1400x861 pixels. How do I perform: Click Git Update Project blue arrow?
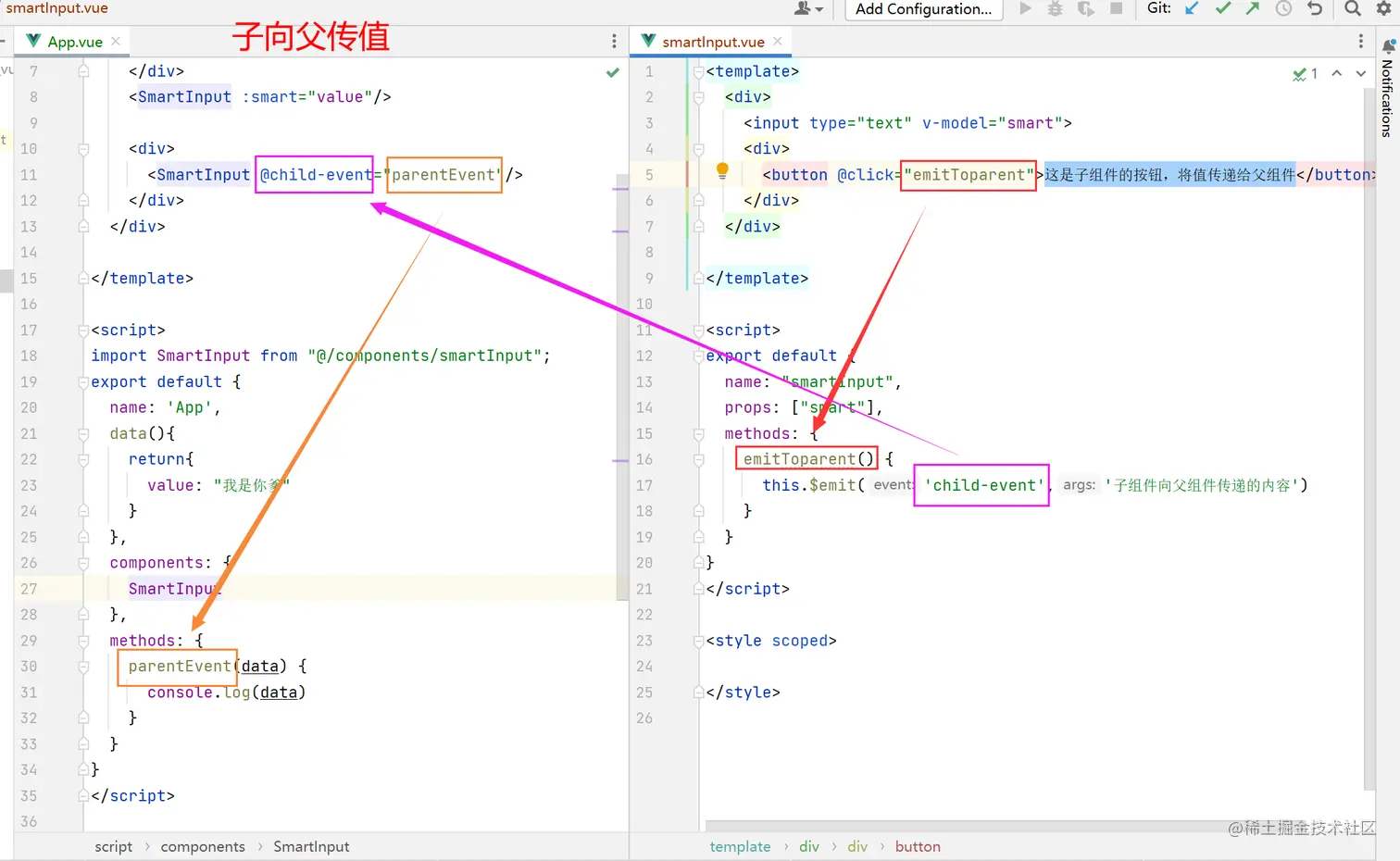click(x=1192, y=8)
